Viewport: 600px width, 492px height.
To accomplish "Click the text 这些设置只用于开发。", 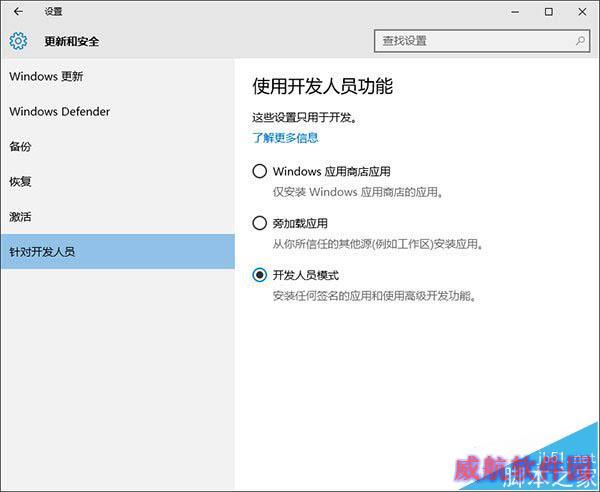I will pyautogui.click(x=305, y=117).
